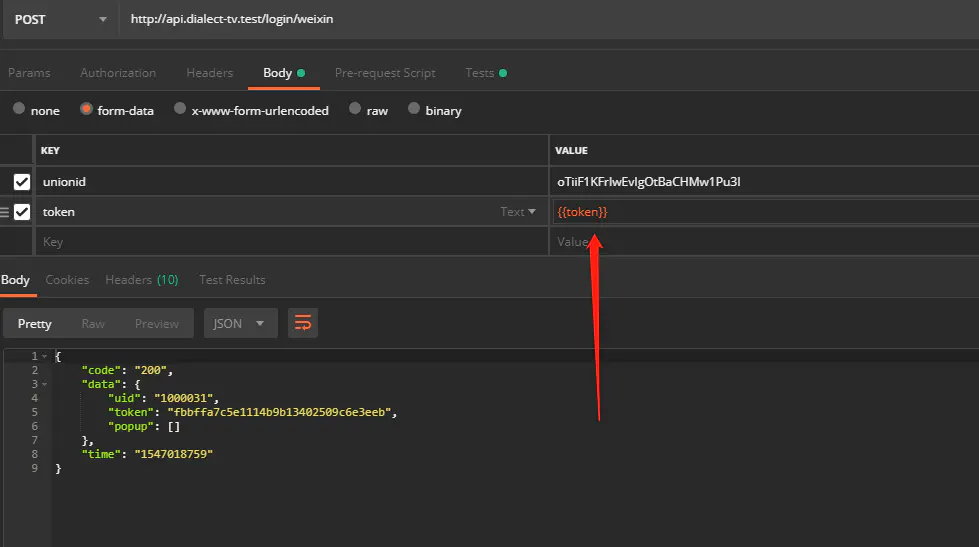
Task: Click the empty Value placeholder field
Action: [764, 242]
